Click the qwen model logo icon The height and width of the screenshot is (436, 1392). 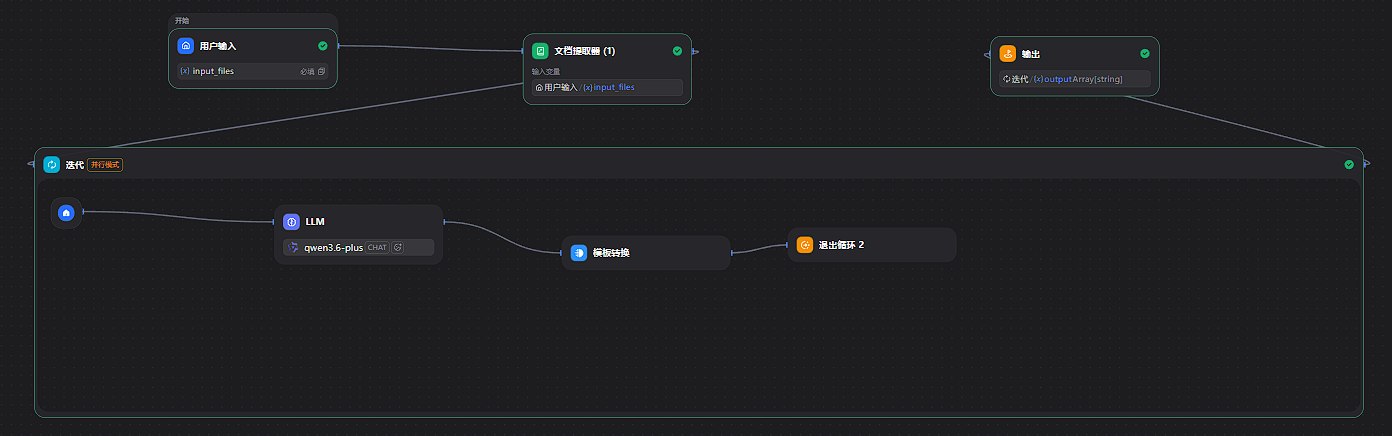point(293,247)
